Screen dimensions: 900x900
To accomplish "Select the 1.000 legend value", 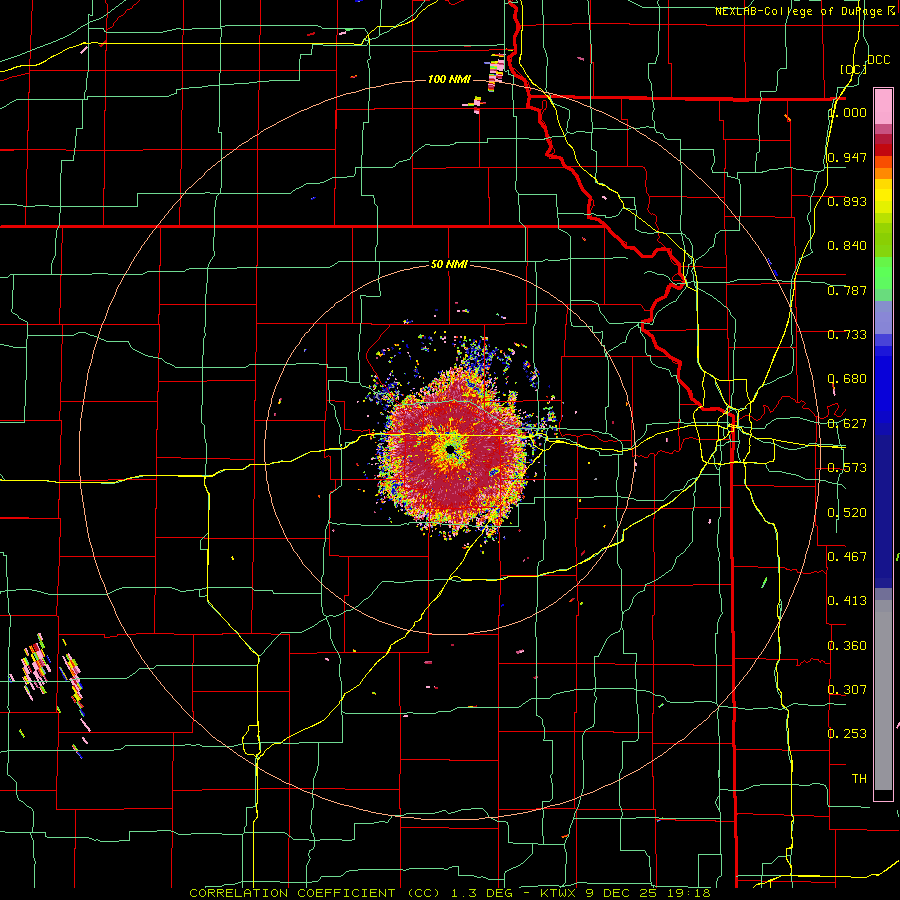I will 847,112.
